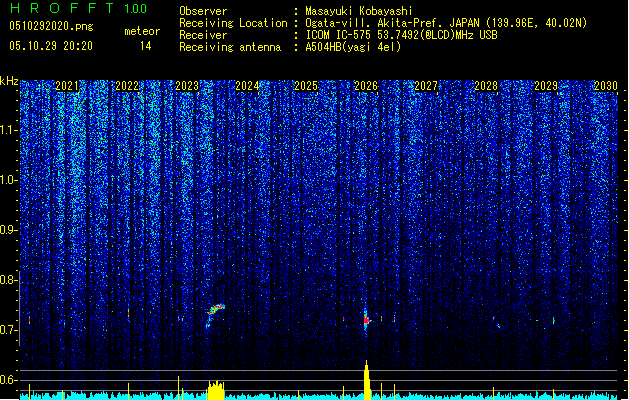Click the time marker 2030
Viewport: 629px width, 400px height.
605,86
